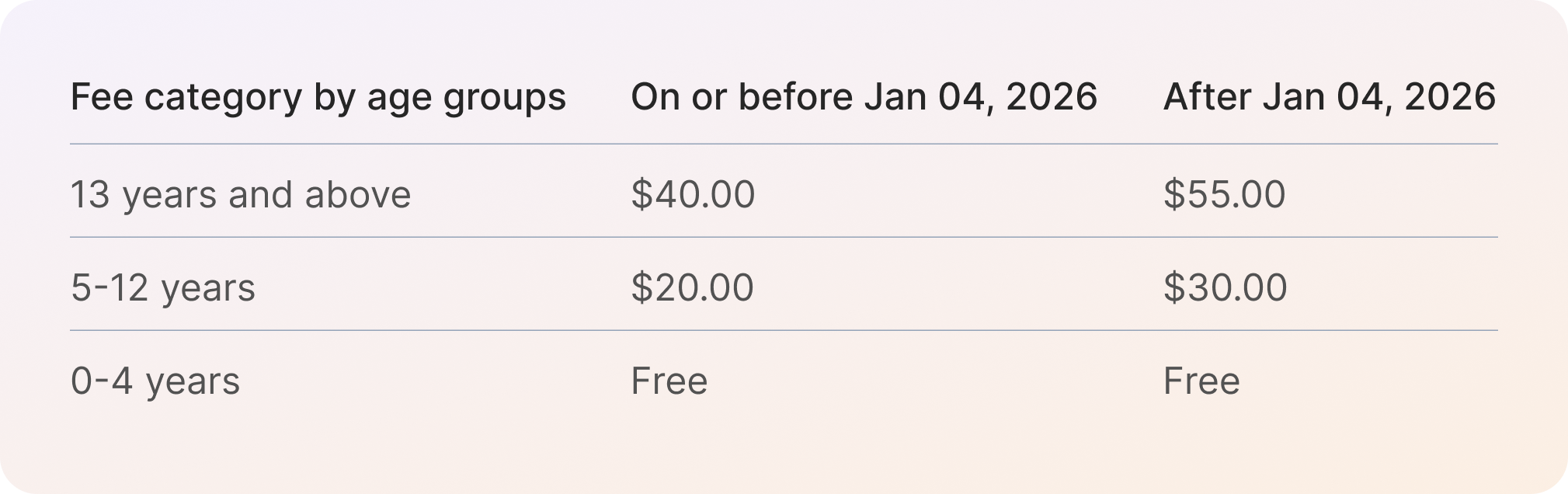Click the $55.00 late fee cell
This screenshot has height=494, width=1568.
click(1224, 194)
